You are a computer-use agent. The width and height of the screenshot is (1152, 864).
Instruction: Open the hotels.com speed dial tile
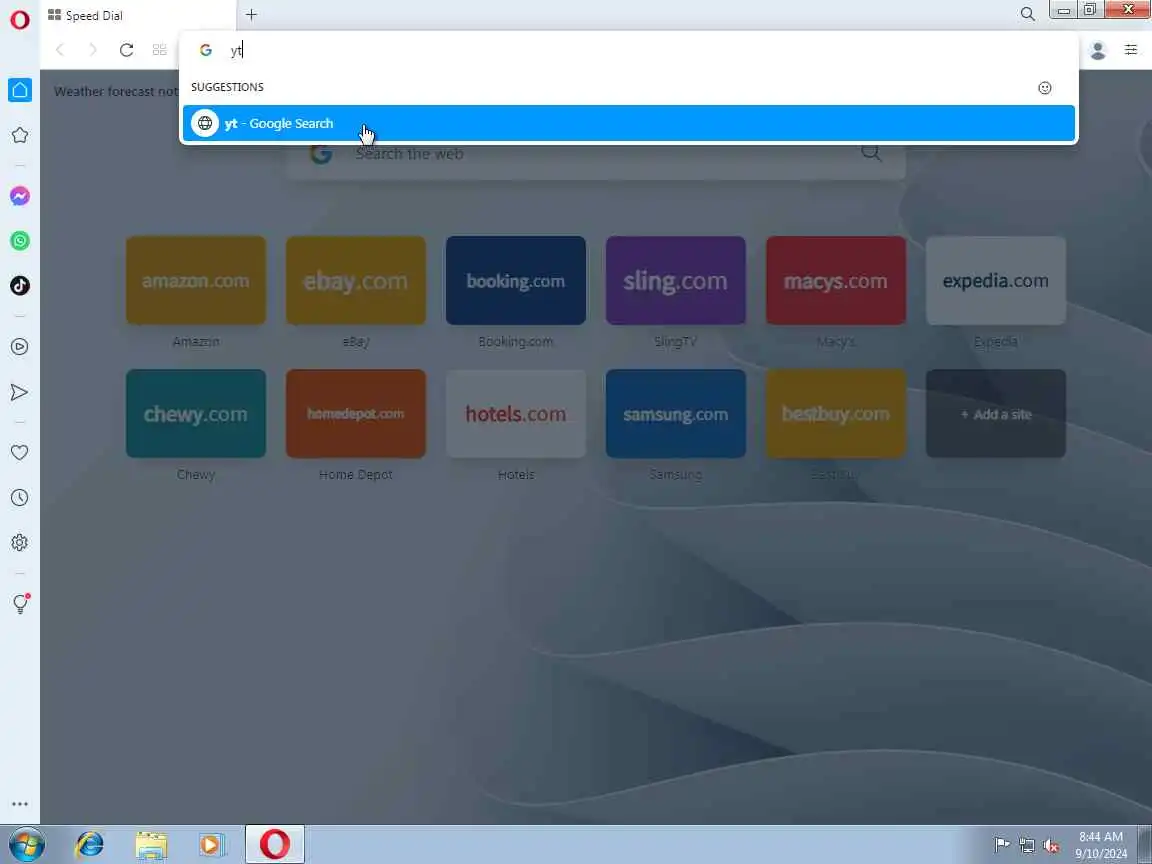(x=516, y=414)
